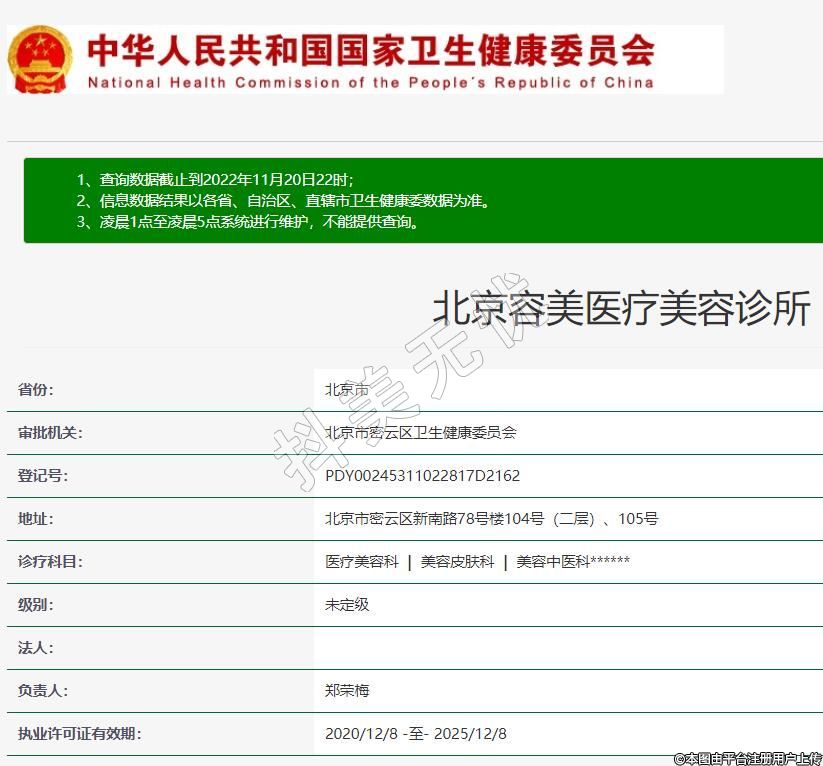
Task: Click the empty 法人 value cell
Action: [567, 648]
